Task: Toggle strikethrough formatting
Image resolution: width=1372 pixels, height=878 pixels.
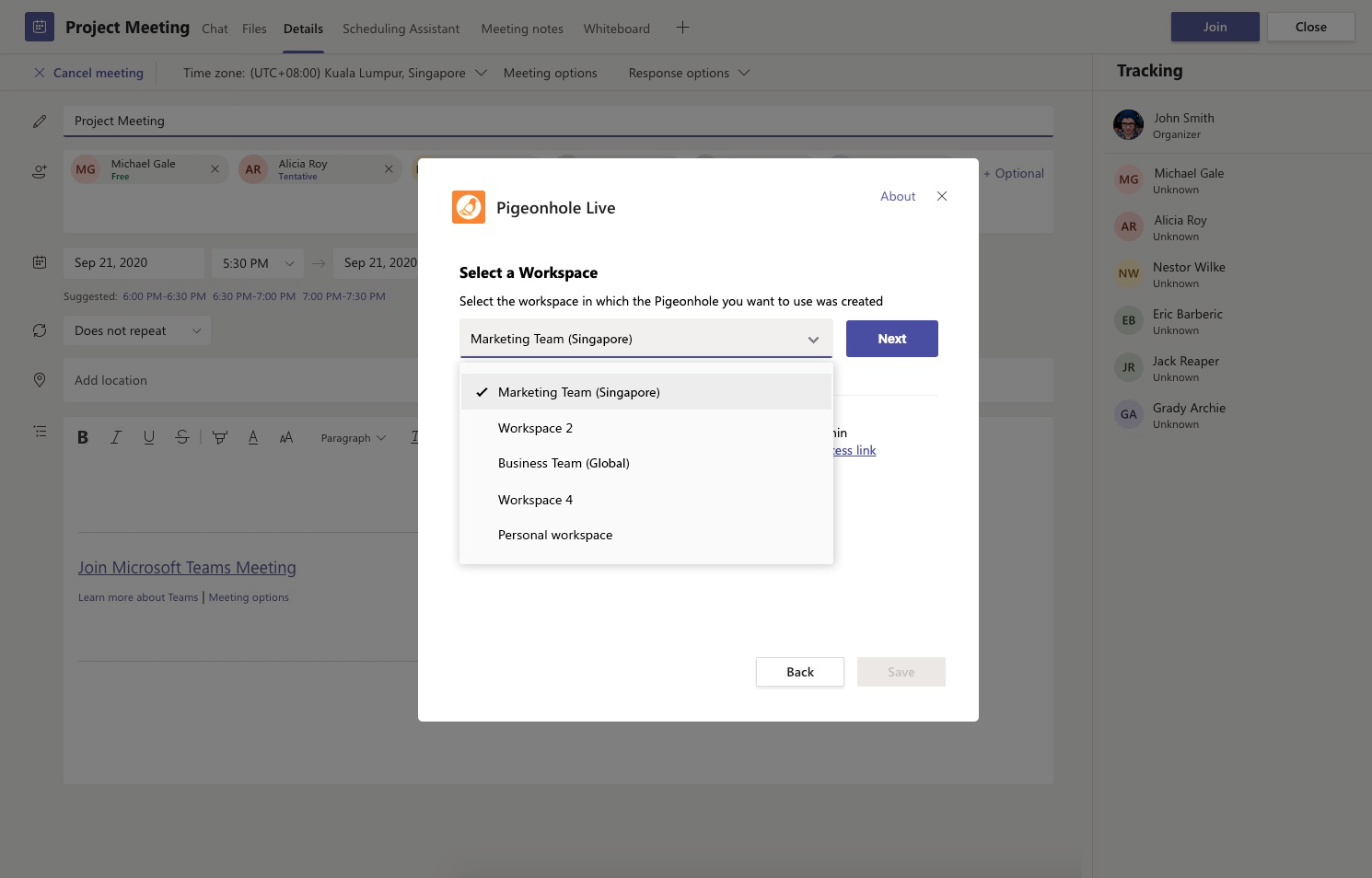Action: (x=182, y=437)
